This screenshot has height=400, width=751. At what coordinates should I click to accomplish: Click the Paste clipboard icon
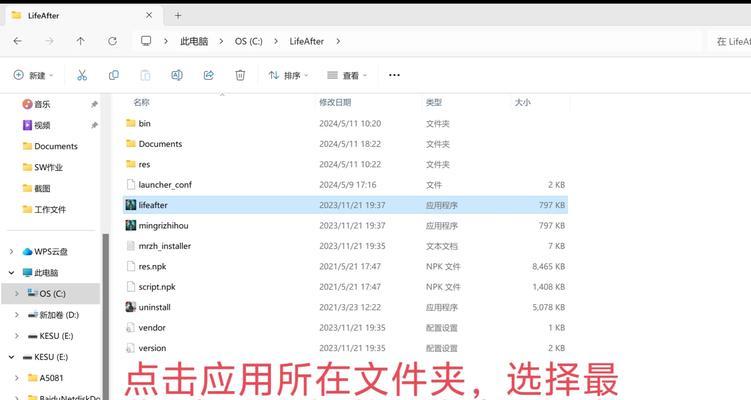click(x=145, y=75)
